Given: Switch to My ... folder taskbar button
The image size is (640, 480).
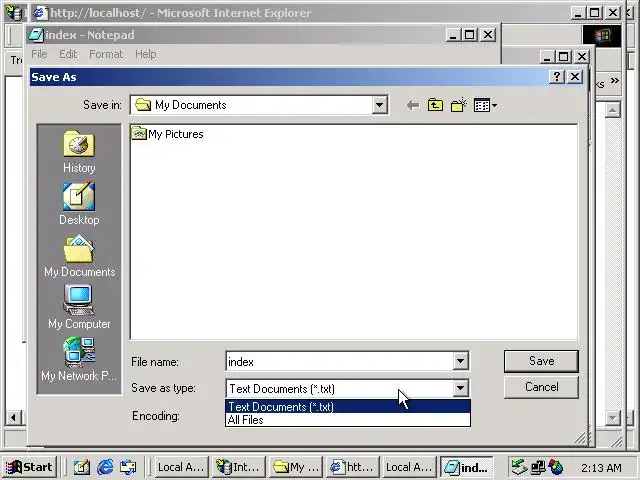Looking at the screenshot, I should [x=296, y=467].
